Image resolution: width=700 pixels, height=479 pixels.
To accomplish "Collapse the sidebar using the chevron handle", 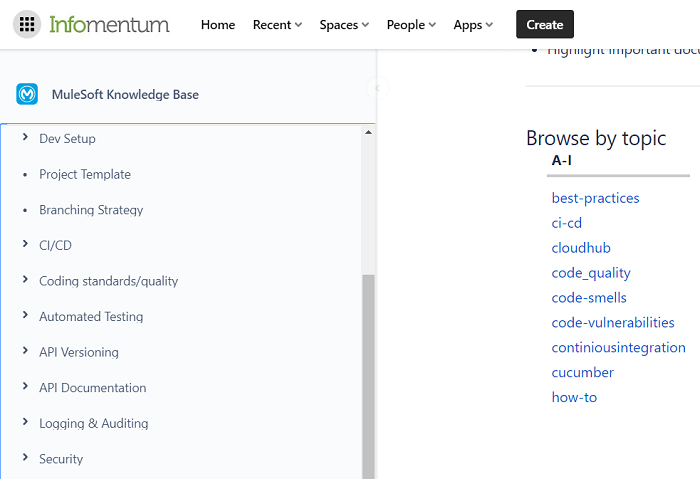I will pyautogui.click(x=377, y=88).
